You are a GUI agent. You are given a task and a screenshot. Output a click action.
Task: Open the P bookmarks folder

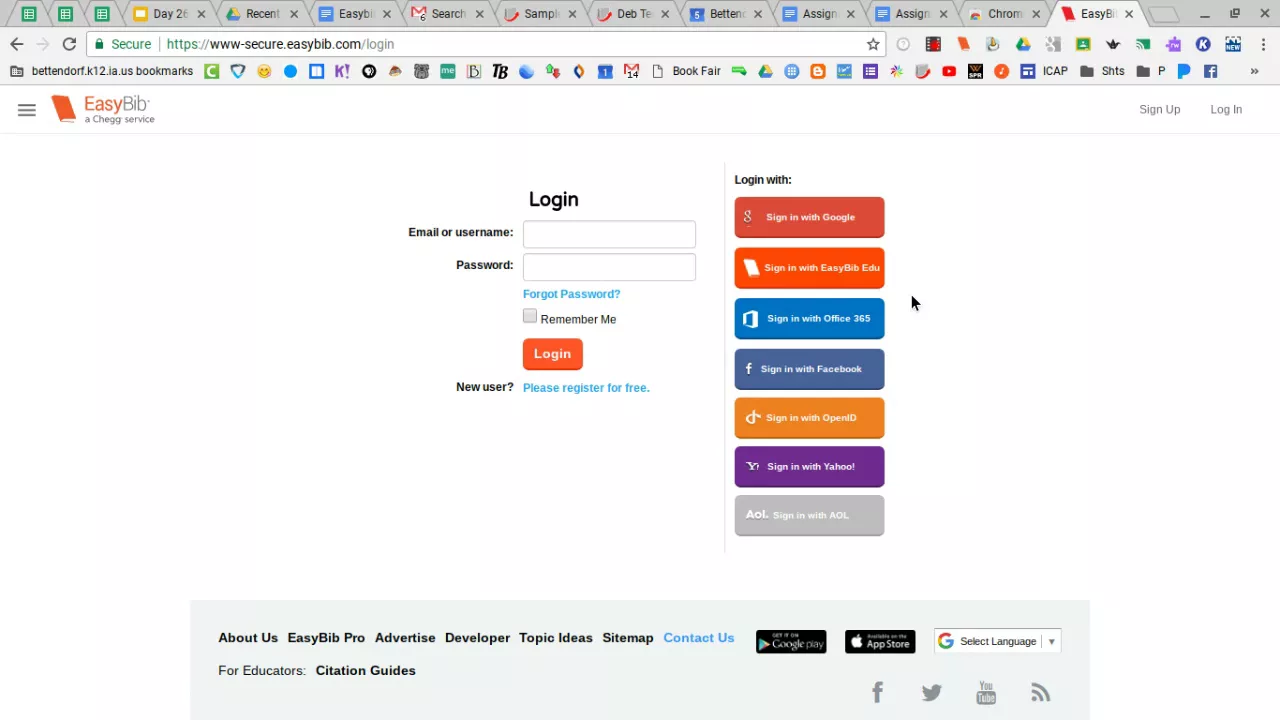pyautogui.click(x=1151, y=71)
